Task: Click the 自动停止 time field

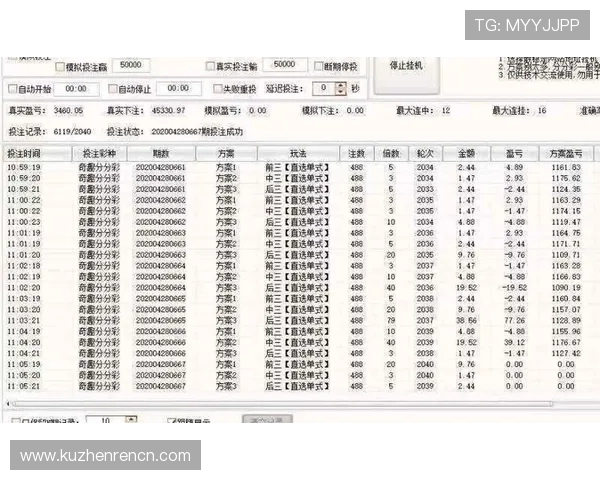Action: point(178,88)
